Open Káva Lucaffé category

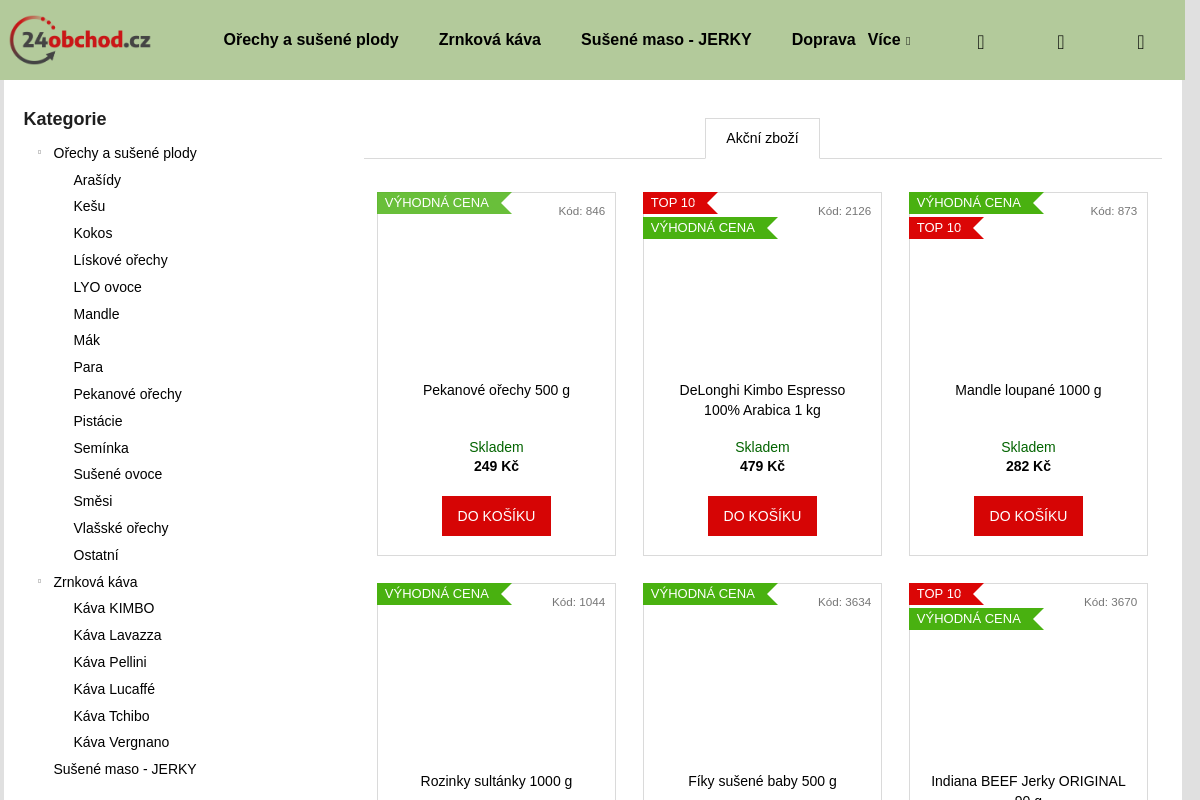114,689
